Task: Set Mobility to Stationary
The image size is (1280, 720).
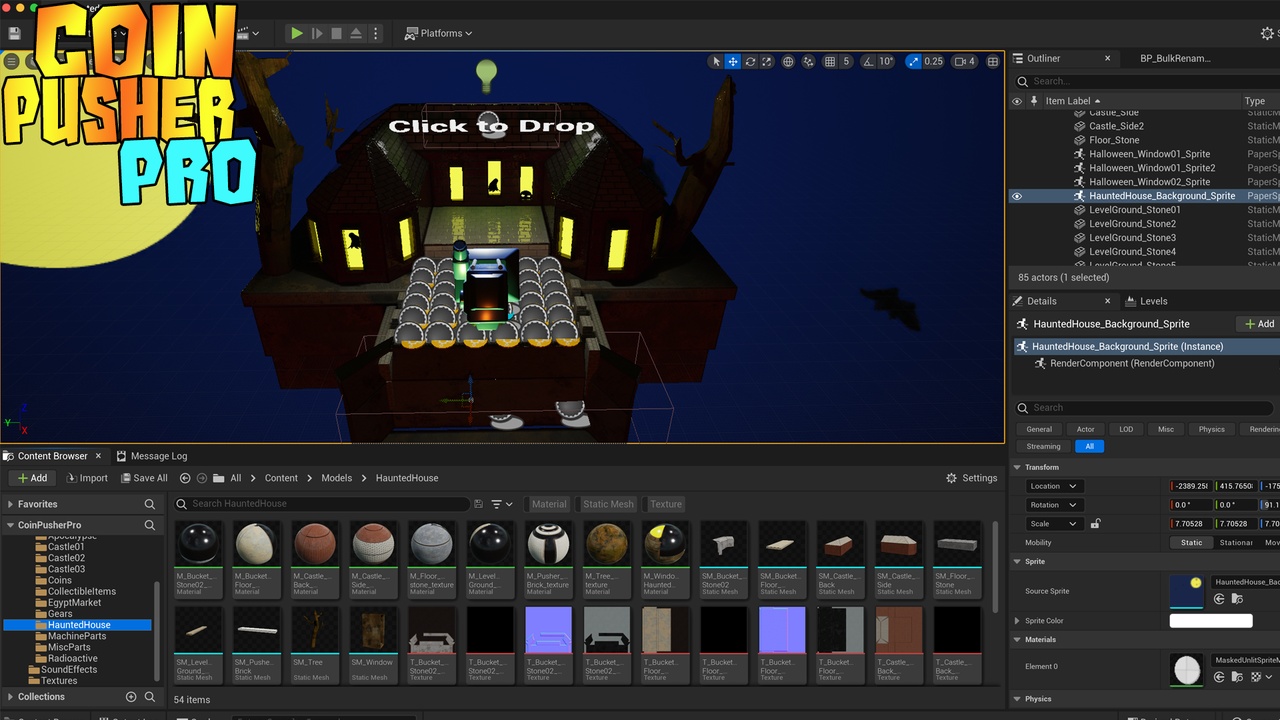Action: [x=1236, y=542]
